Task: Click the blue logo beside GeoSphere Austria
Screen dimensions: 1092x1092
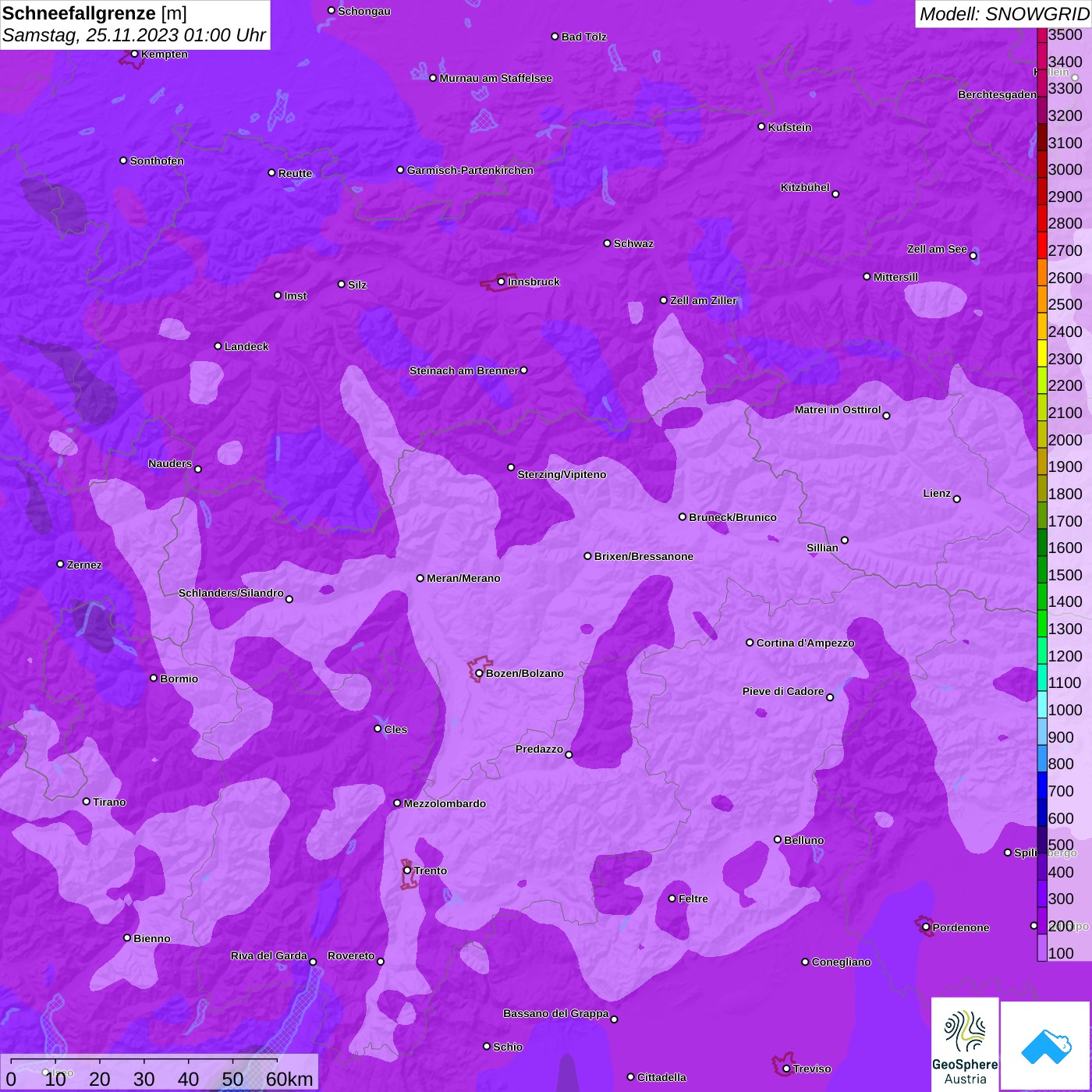Action: 1046,1046
